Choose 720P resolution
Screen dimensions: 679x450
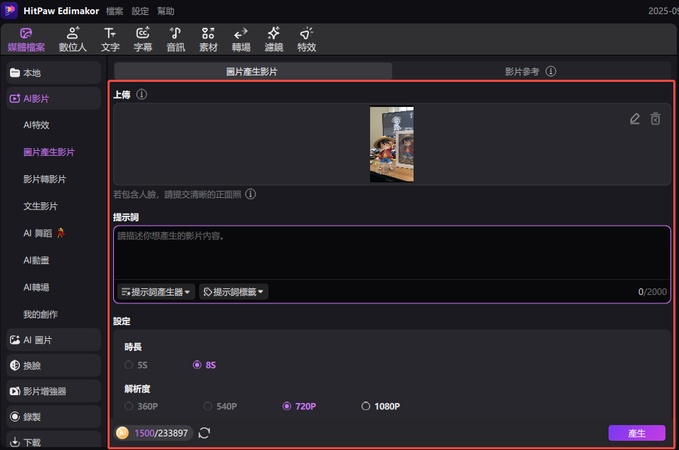coord(299,406)
